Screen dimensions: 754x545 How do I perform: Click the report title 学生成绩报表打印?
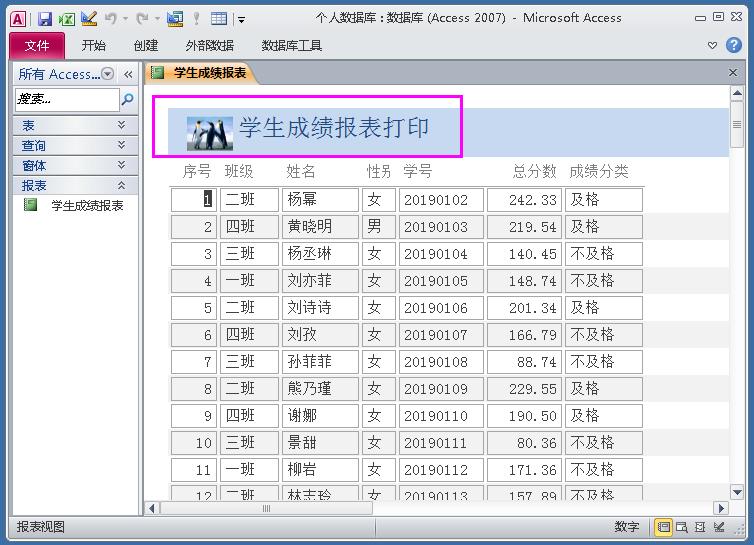point(334,128)
